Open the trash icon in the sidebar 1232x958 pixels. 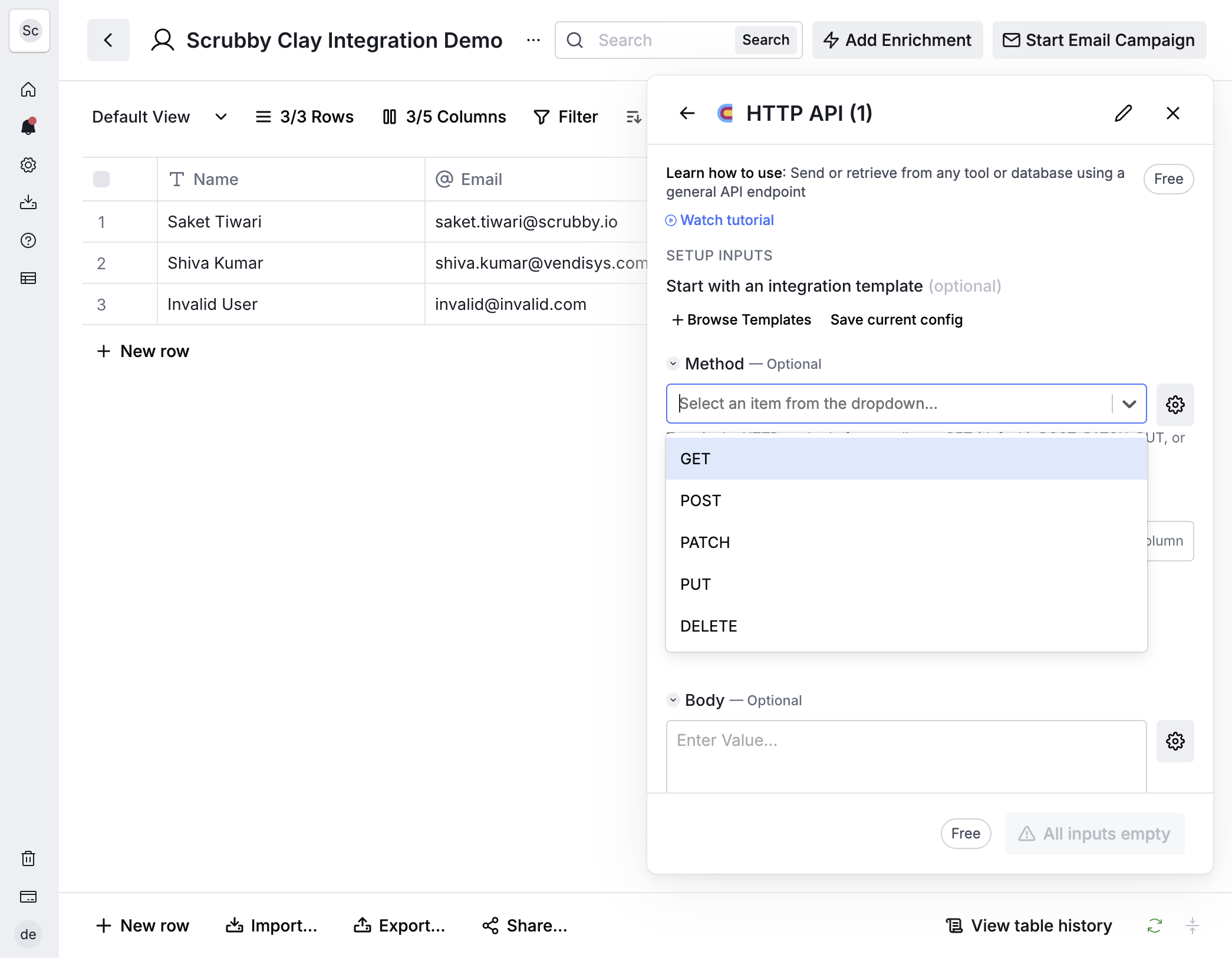[x=28, y=858]
